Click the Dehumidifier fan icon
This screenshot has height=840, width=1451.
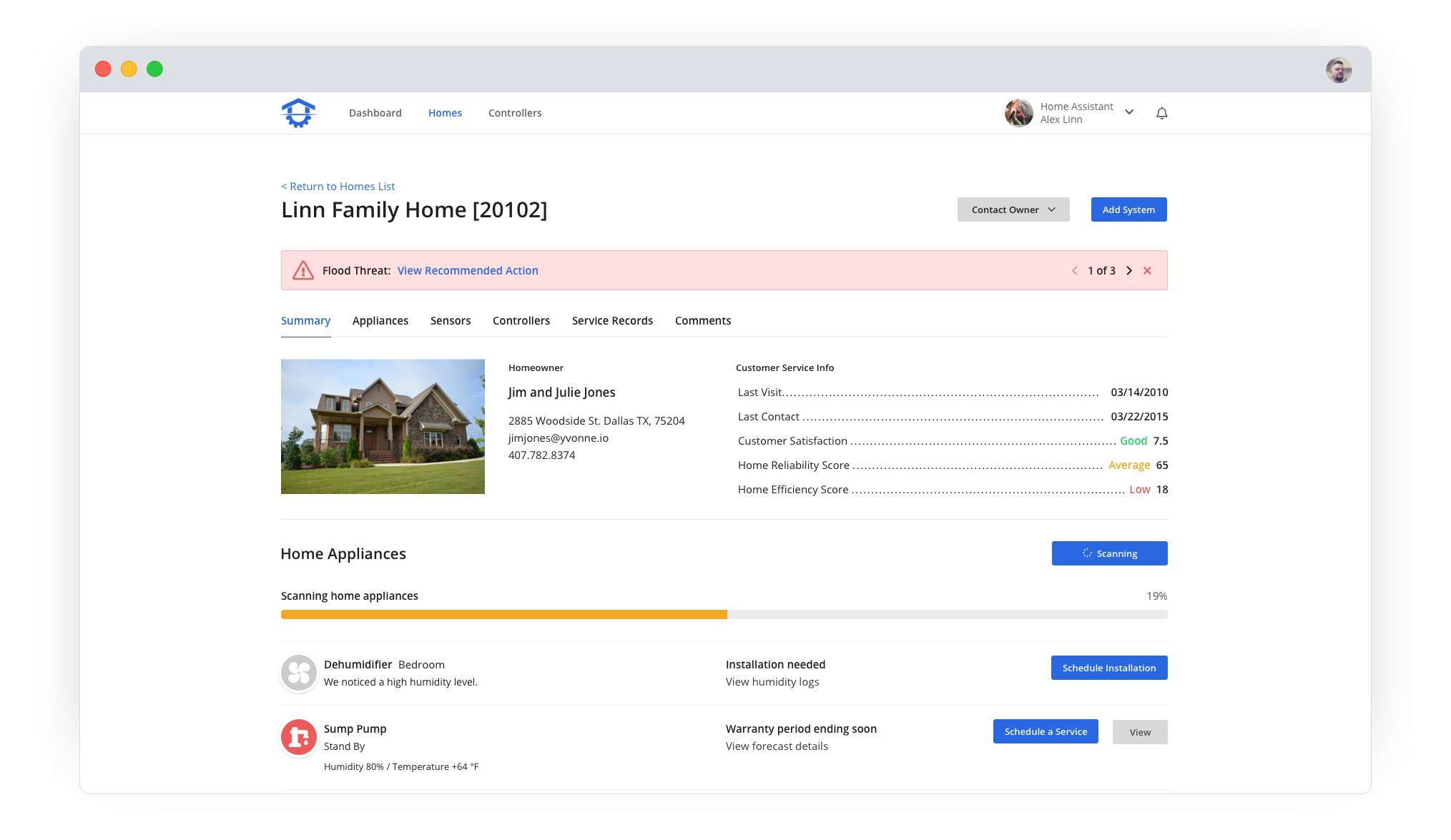tap(299, 673)
